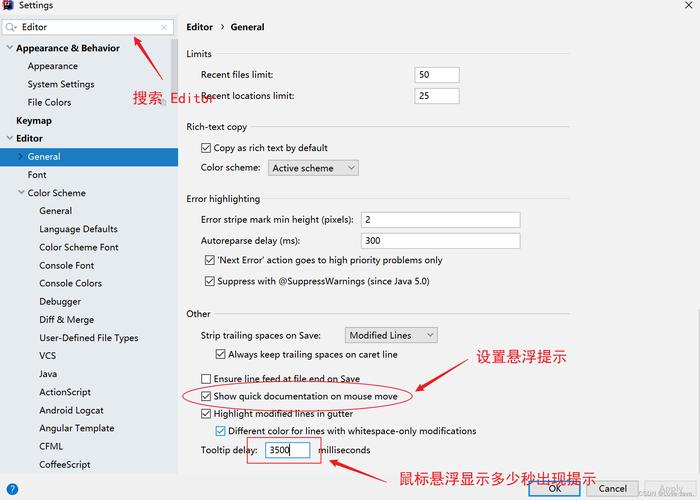Screen dimensions: 700x500
Task: Close the Settings dialog window
Action: click(x=688, y=5)
